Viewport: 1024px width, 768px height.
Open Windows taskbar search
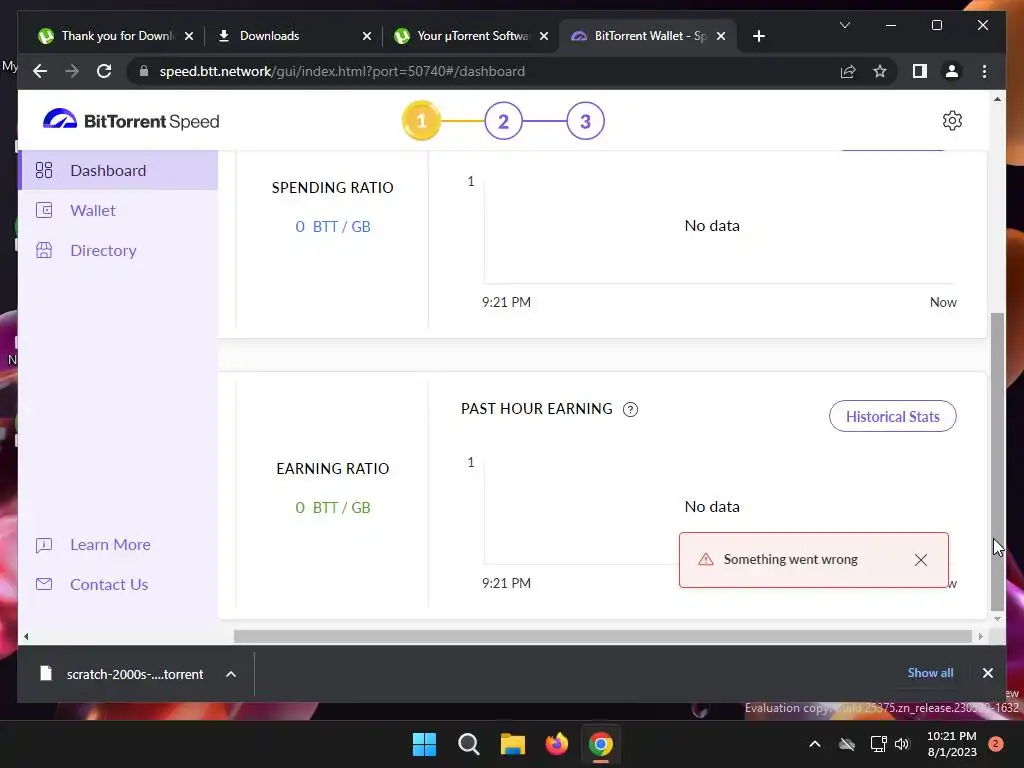point(469,744)
